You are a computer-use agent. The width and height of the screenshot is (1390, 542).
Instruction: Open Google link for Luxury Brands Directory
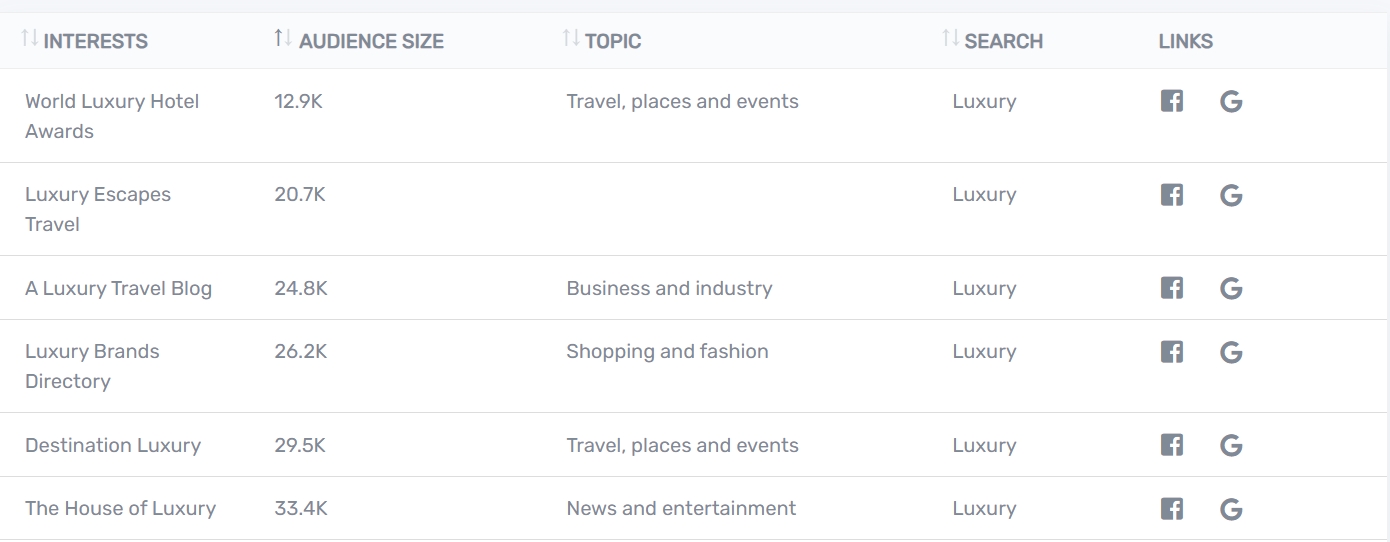1231,352
